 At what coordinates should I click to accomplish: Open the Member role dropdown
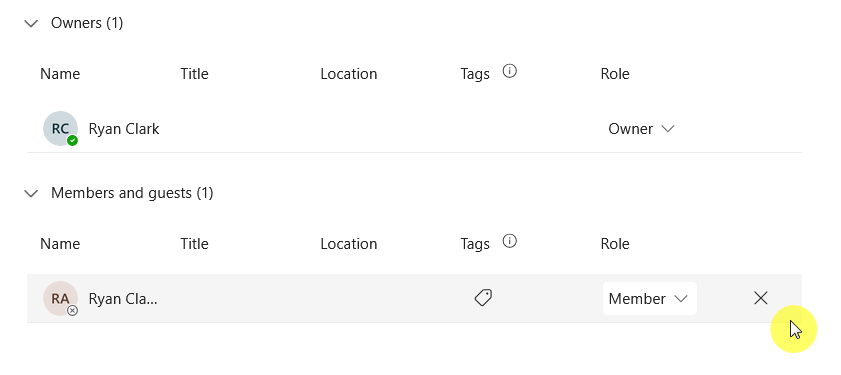650,298
